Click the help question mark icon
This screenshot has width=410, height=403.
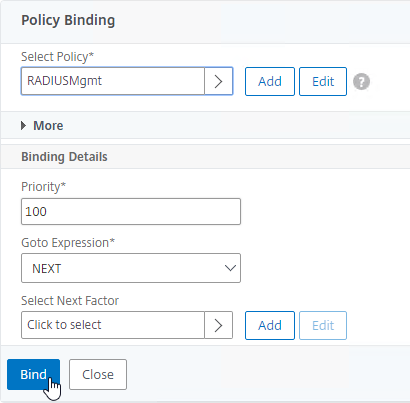pyautogui.click(x=361, y=82)
